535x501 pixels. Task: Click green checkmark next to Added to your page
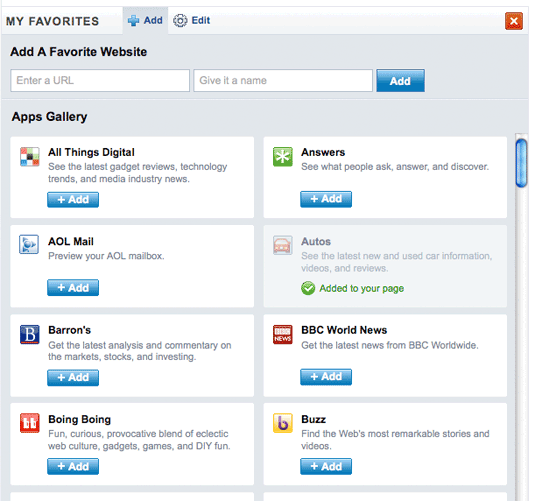coord(308,288)
